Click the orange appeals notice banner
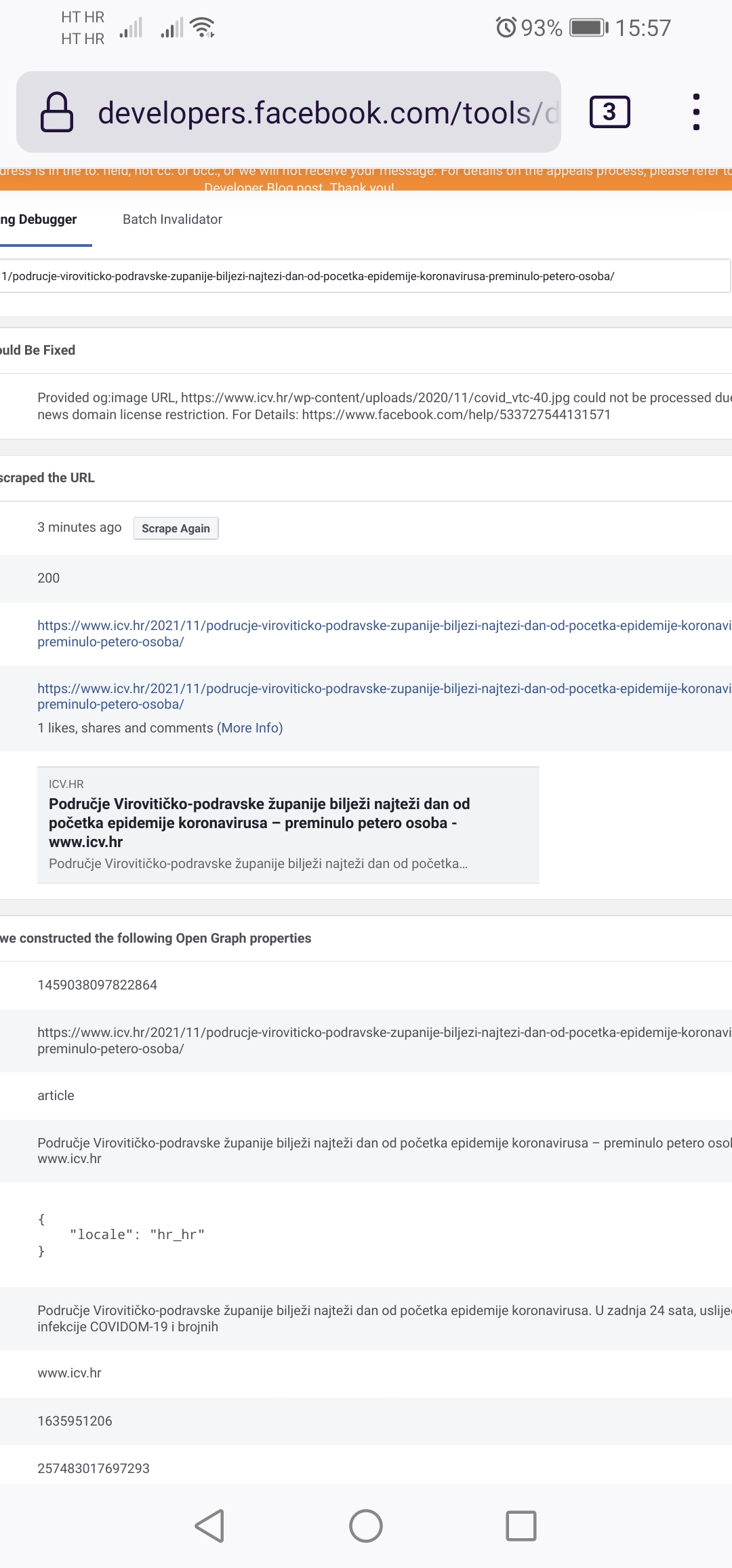 [366, 178]
